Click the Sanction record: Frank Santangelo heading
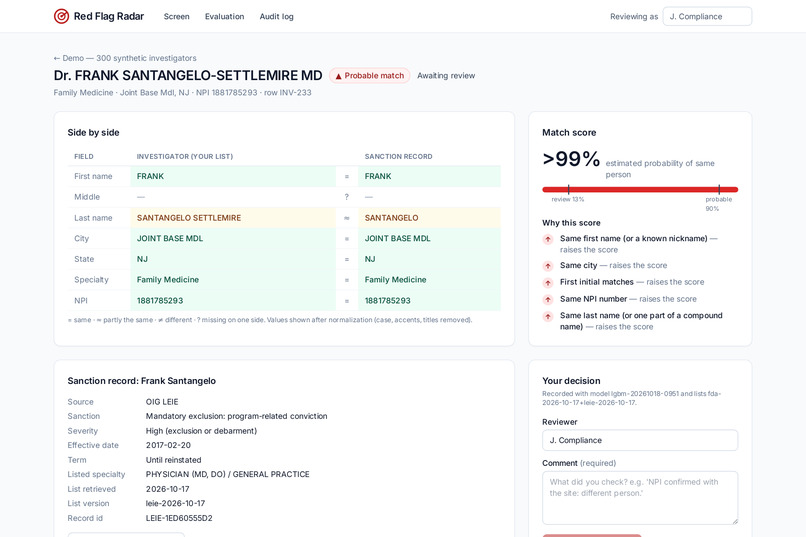The image size is (806, 537). pyautogui.click(x=141, y=381)
